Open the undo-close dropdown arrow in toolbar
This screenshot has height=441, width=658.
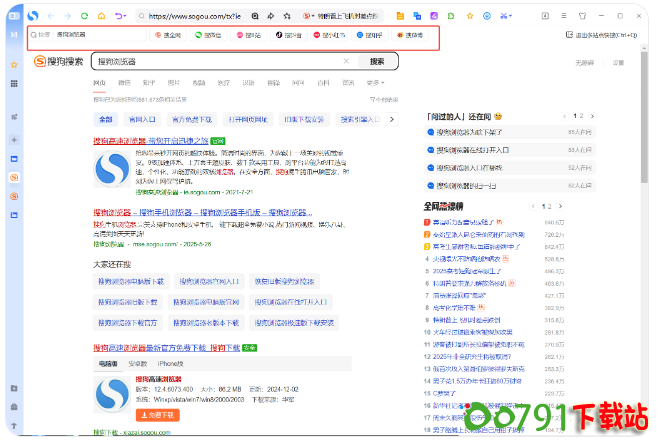click(127, 17)
